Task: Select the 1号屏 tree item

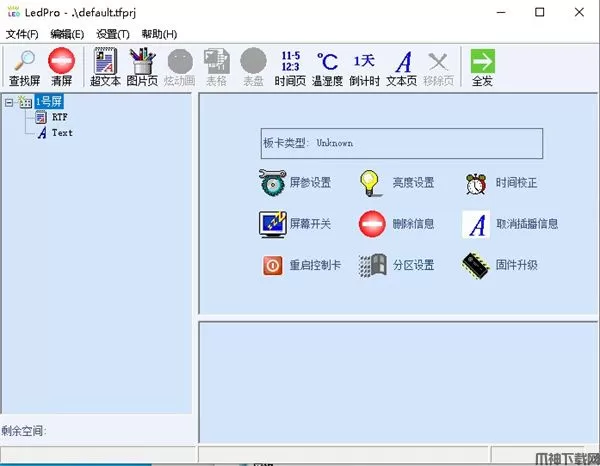Action: (49, 102)
